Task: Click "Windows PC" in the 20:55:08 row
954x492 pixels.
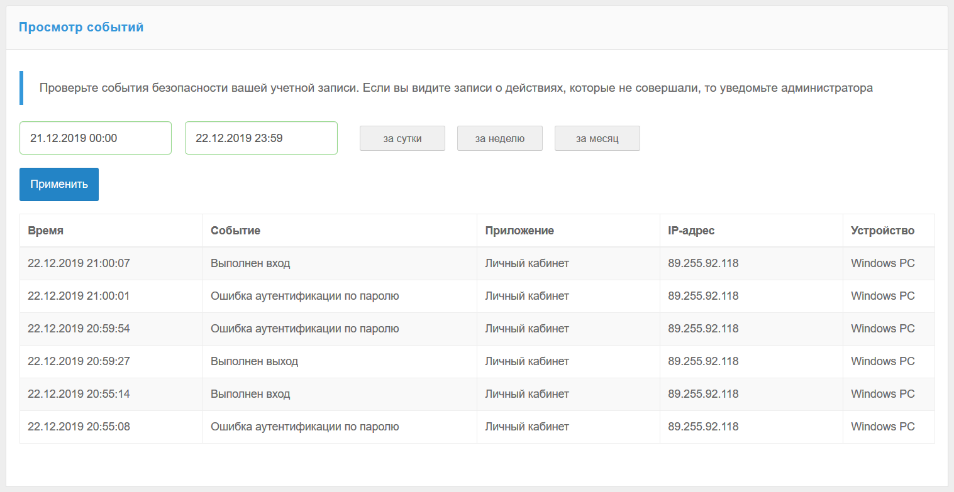Action: pos(882,426)
